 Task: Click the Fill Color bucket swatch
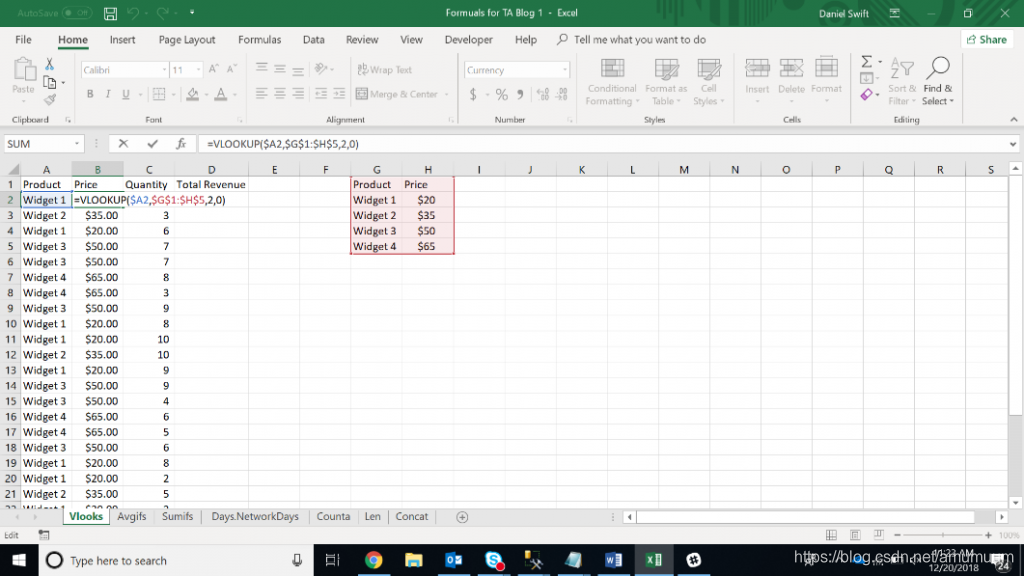[x=193, y=95]
